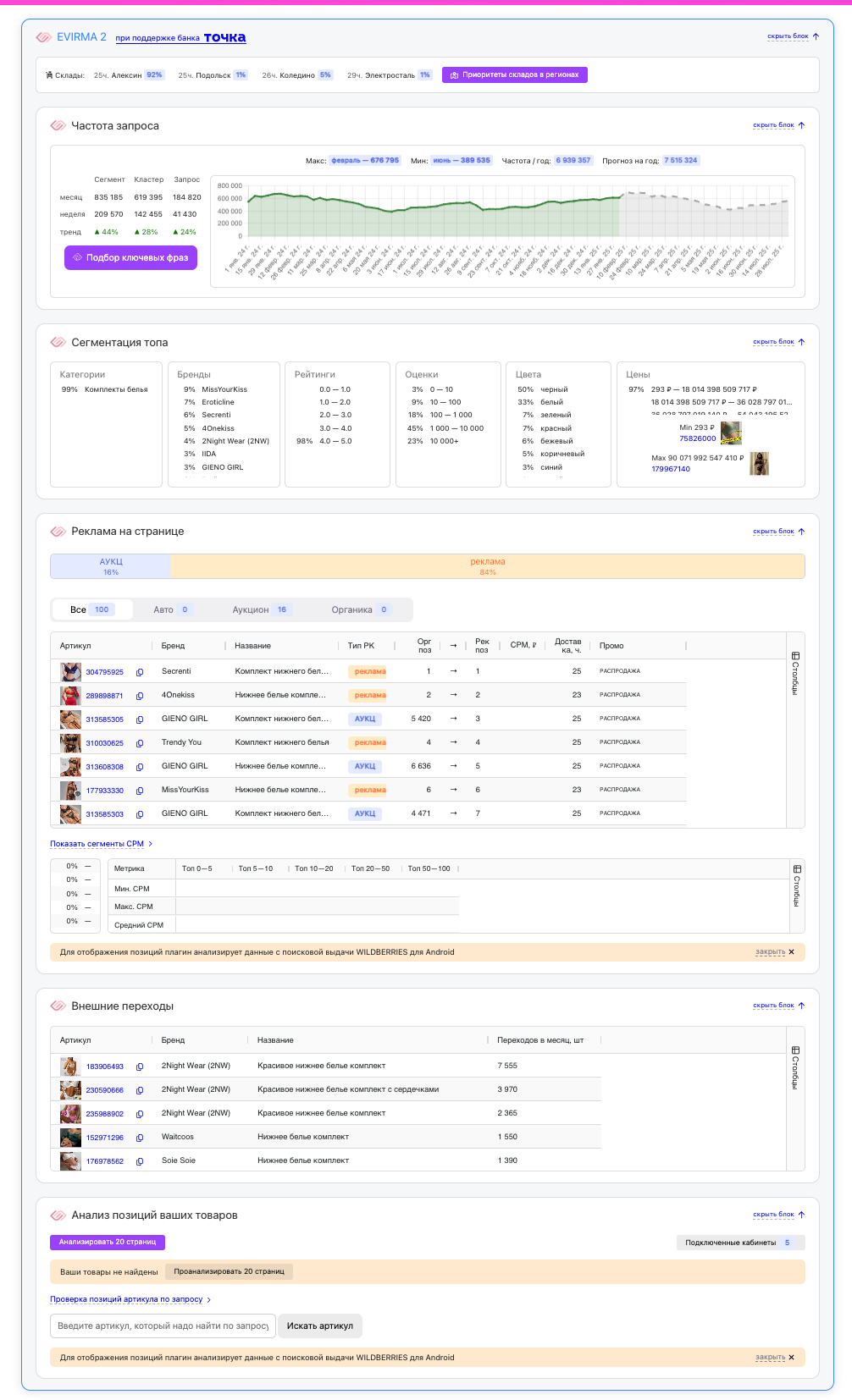
Task: Click Приоритеты складов в регионах button
Action: point(515,74)
